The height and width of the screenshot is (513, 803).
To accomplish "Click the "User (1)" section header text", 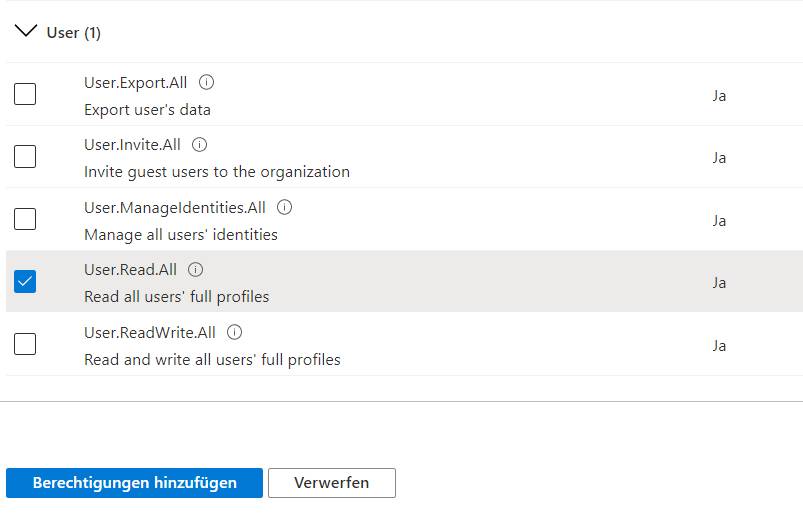I will pos(74,33).
